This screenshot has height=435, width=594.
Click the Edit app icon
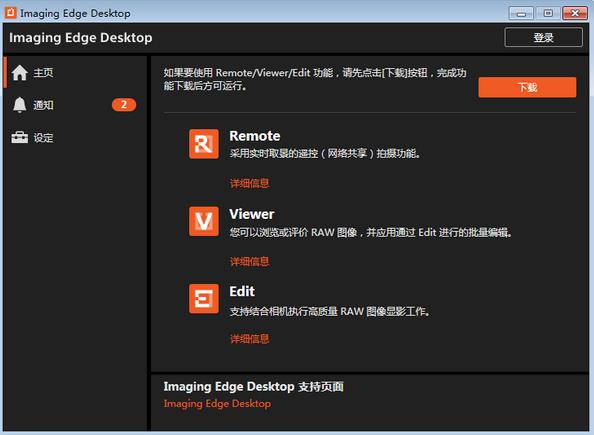pyautogui.click(x=204, y=299)
